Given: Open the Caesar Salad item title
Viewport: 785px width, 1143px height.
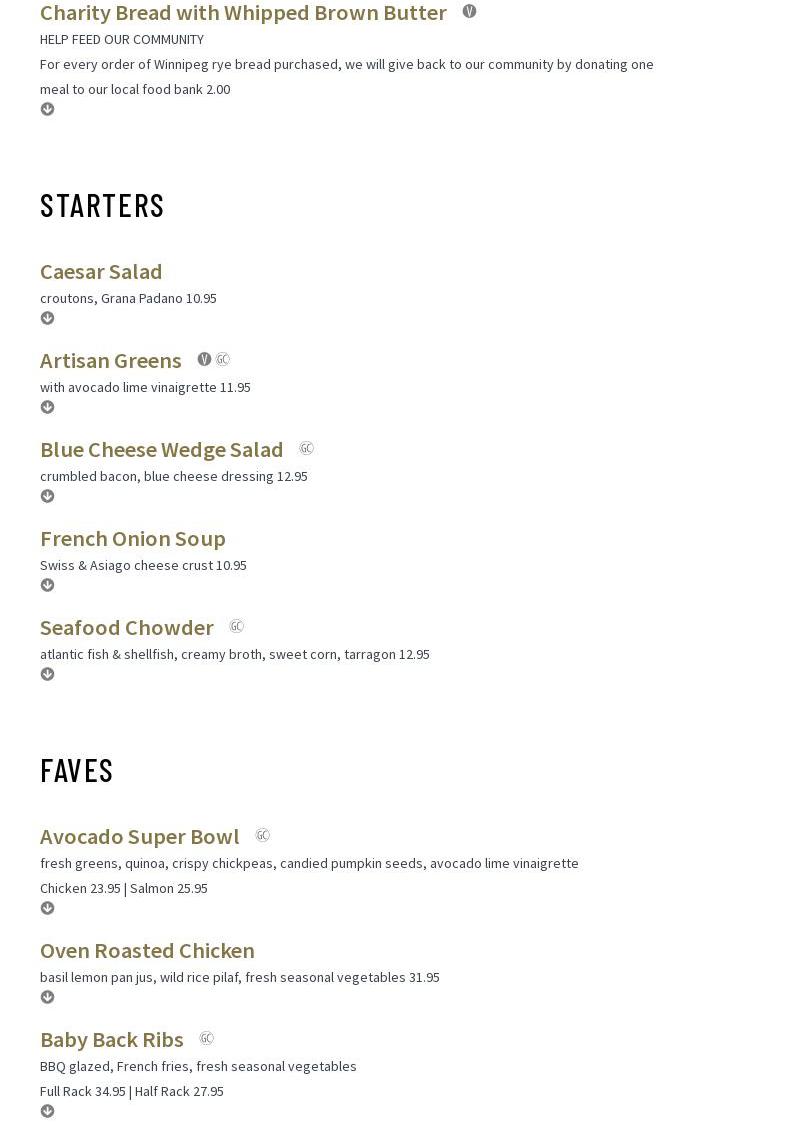Looking at the screenshot, I should click(x=101, y=271).
